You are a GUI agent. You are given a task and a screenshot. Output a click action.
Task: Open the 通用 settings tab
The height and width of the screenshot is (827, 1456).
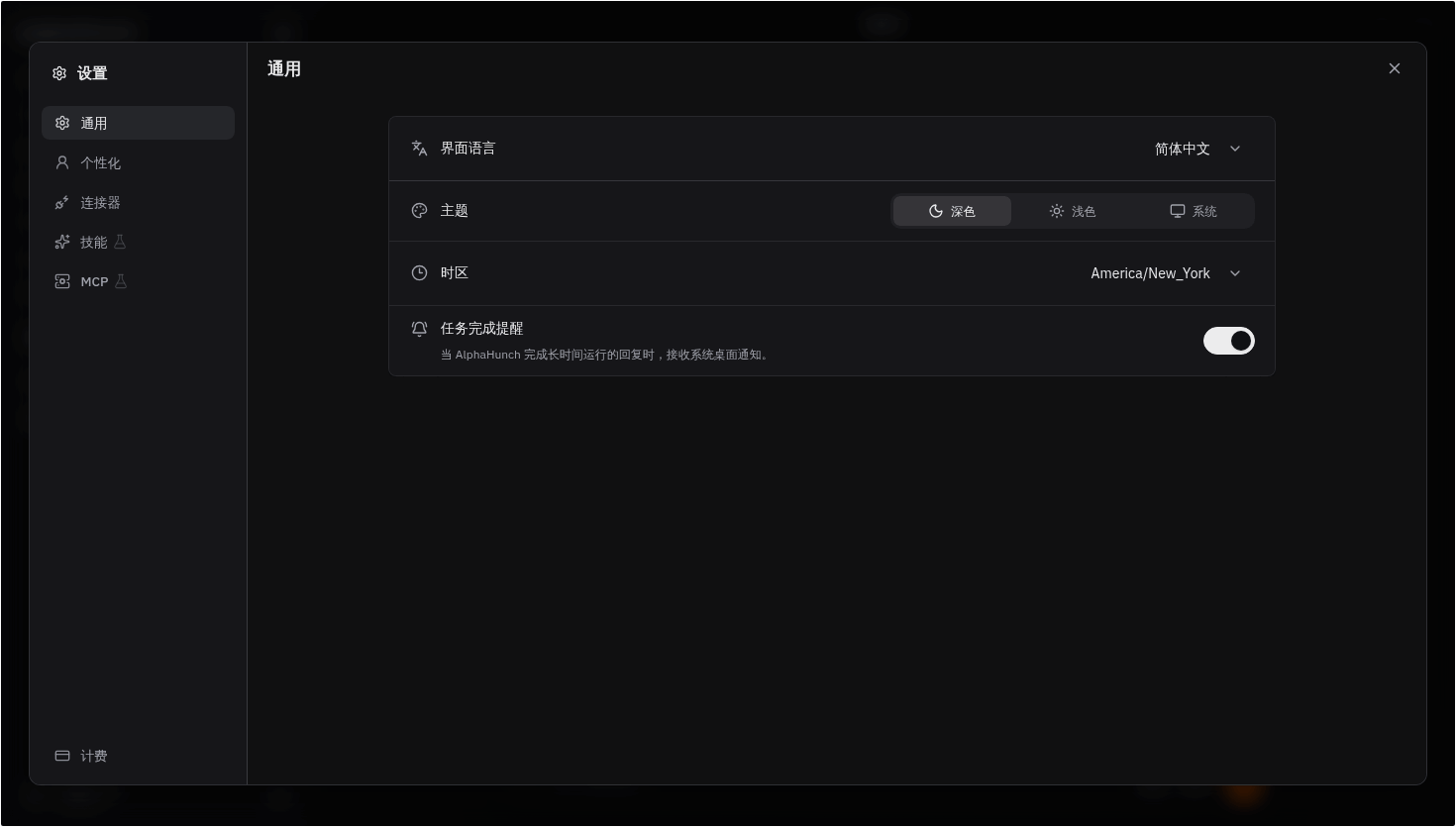pos(138,123)
